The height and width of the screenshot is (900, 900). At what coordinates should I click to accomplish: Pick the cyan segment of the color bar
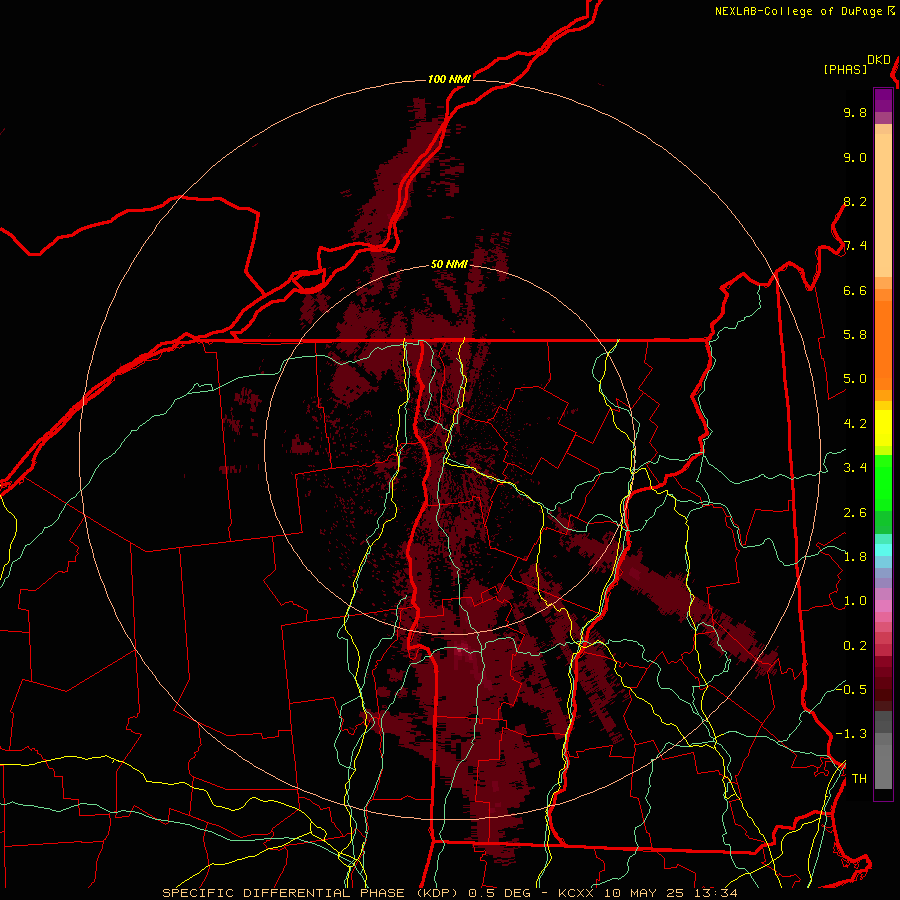point(883,550)
